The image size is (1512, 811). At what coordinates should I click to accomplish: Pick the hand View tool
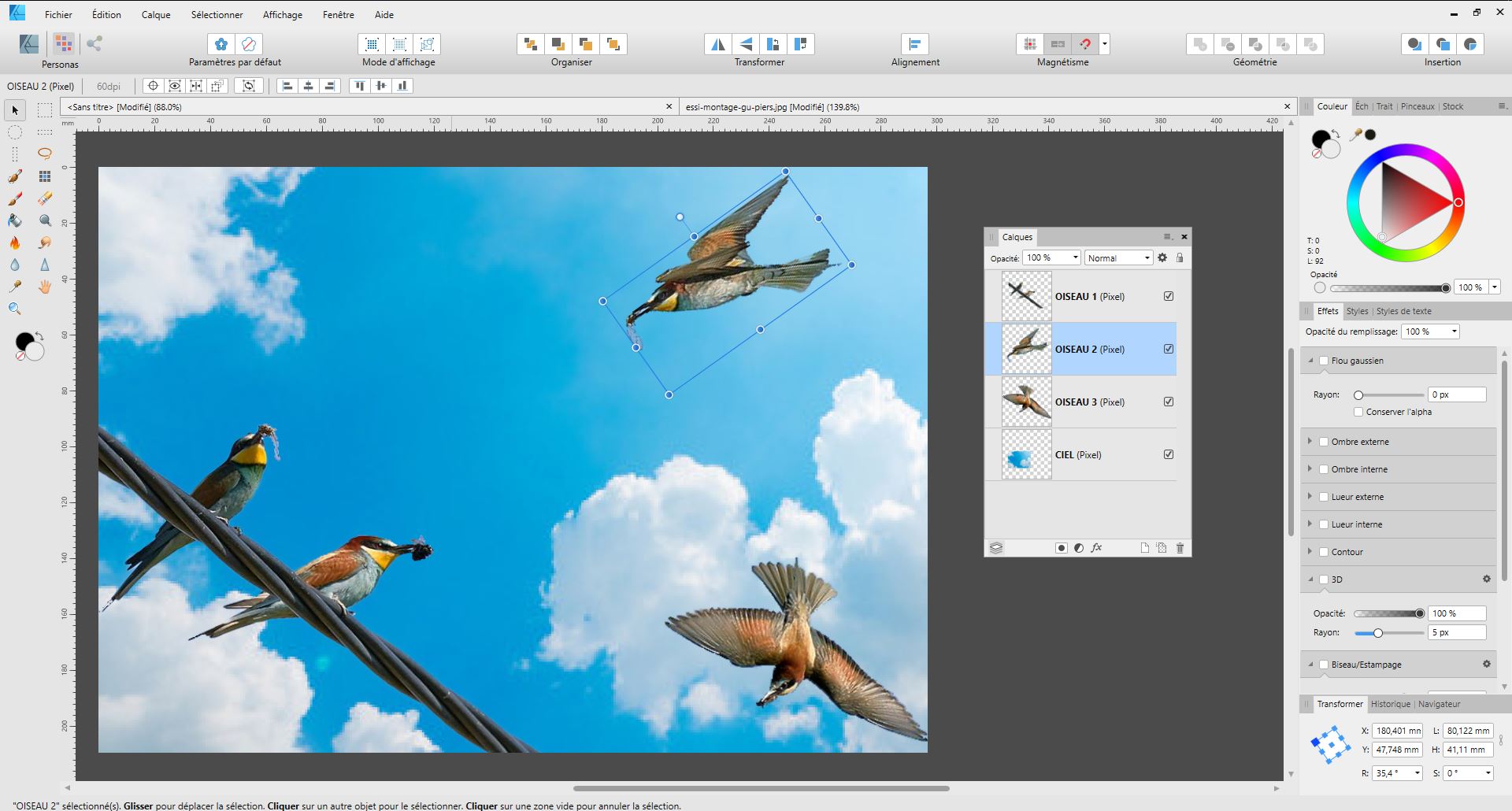click(x=45, y=287)
